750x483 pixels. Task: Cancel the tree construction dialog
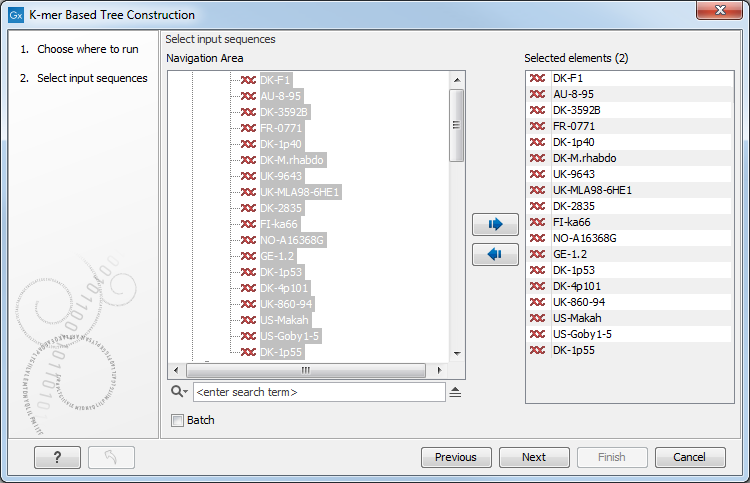(x=689, y=457)
